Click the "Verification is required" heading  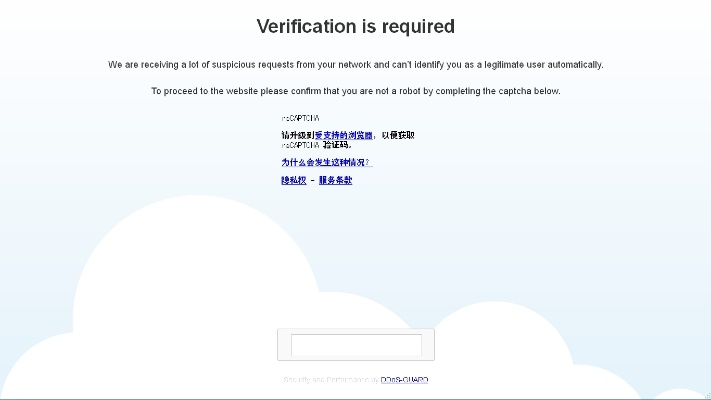click(355, 26)
